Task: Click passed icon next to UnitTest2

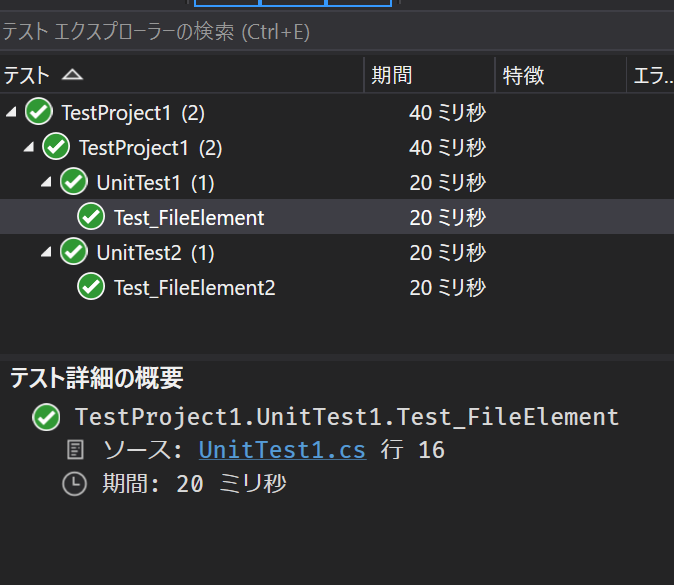Action: coord(74,252)
